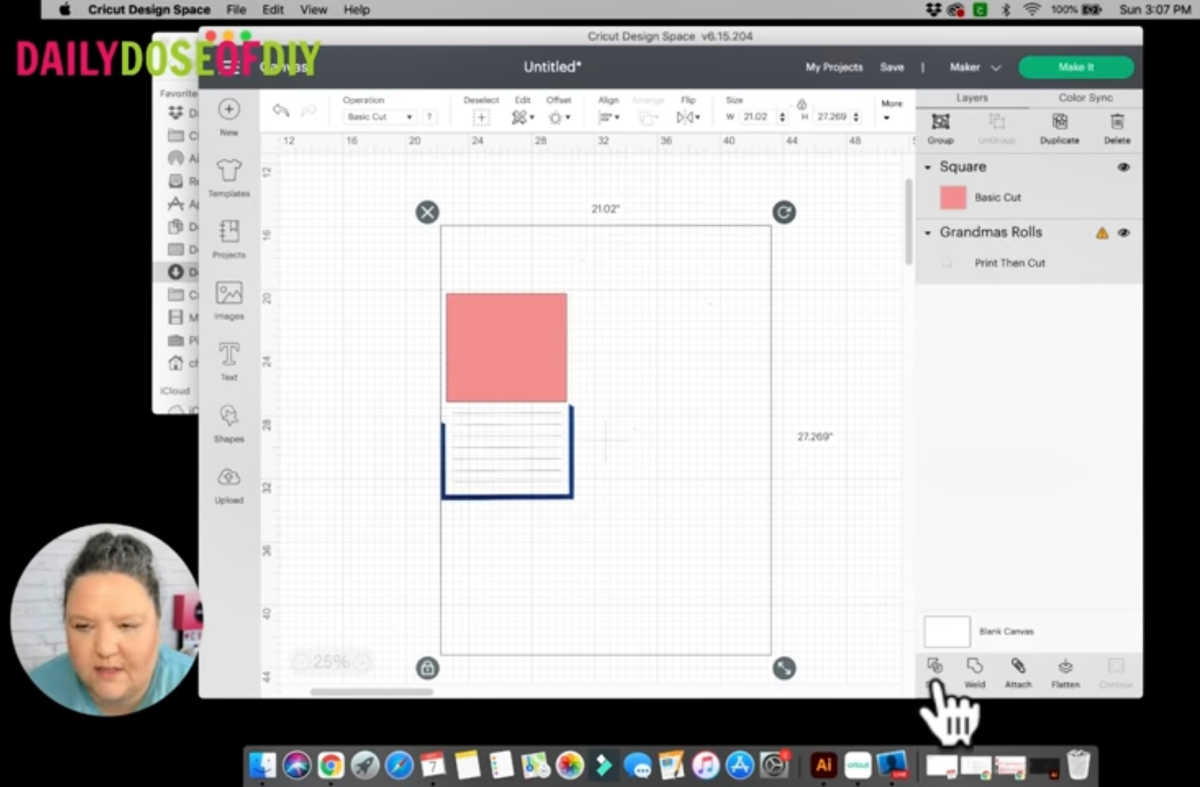Open the My Projects link

(x=834, y=67)
